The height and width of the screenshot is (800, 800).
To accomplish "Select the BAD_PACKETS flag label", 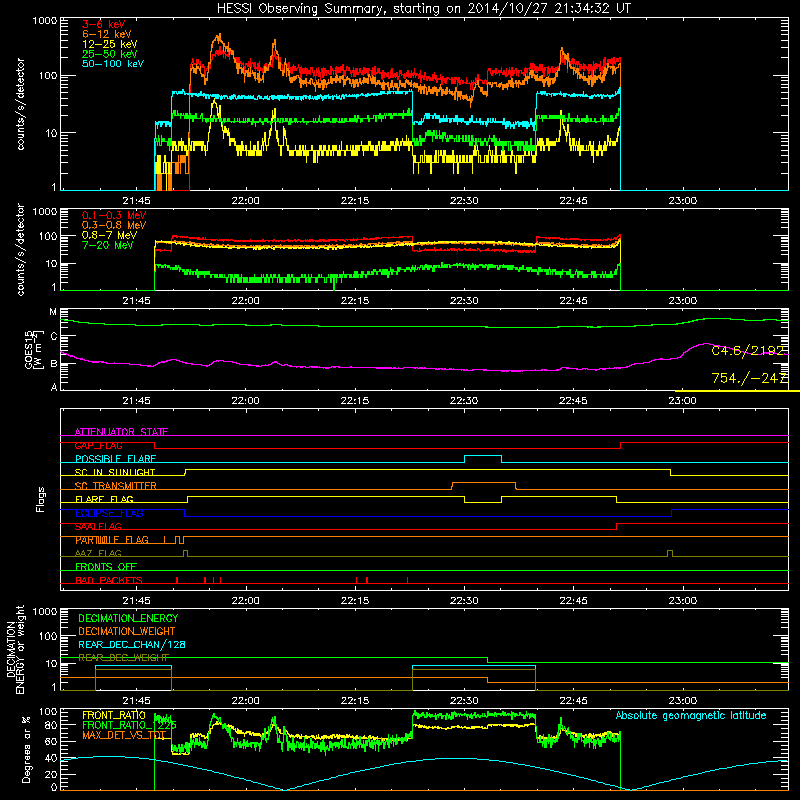I will (109, 580).
